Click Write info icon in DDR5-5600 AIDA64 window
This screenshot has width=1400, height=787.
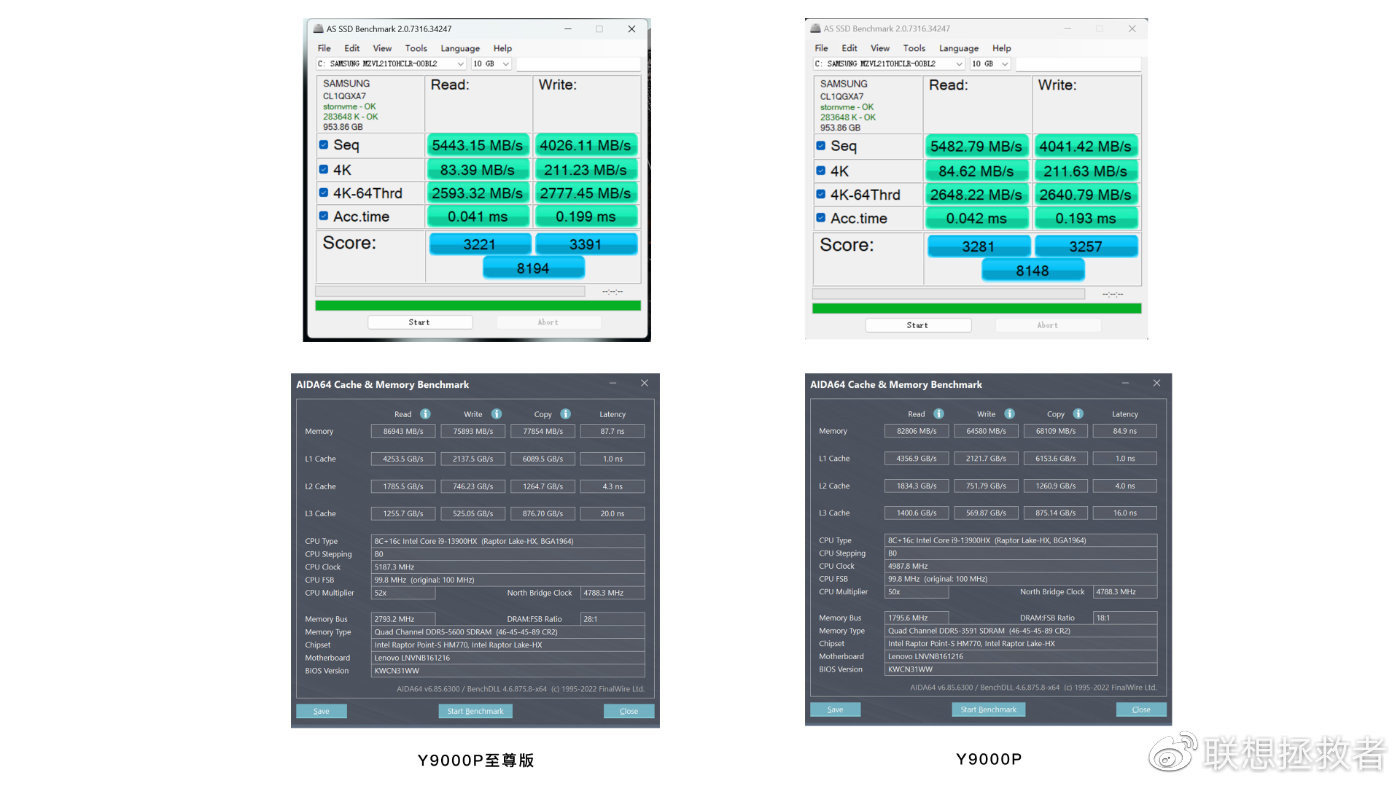click(496, 414)
